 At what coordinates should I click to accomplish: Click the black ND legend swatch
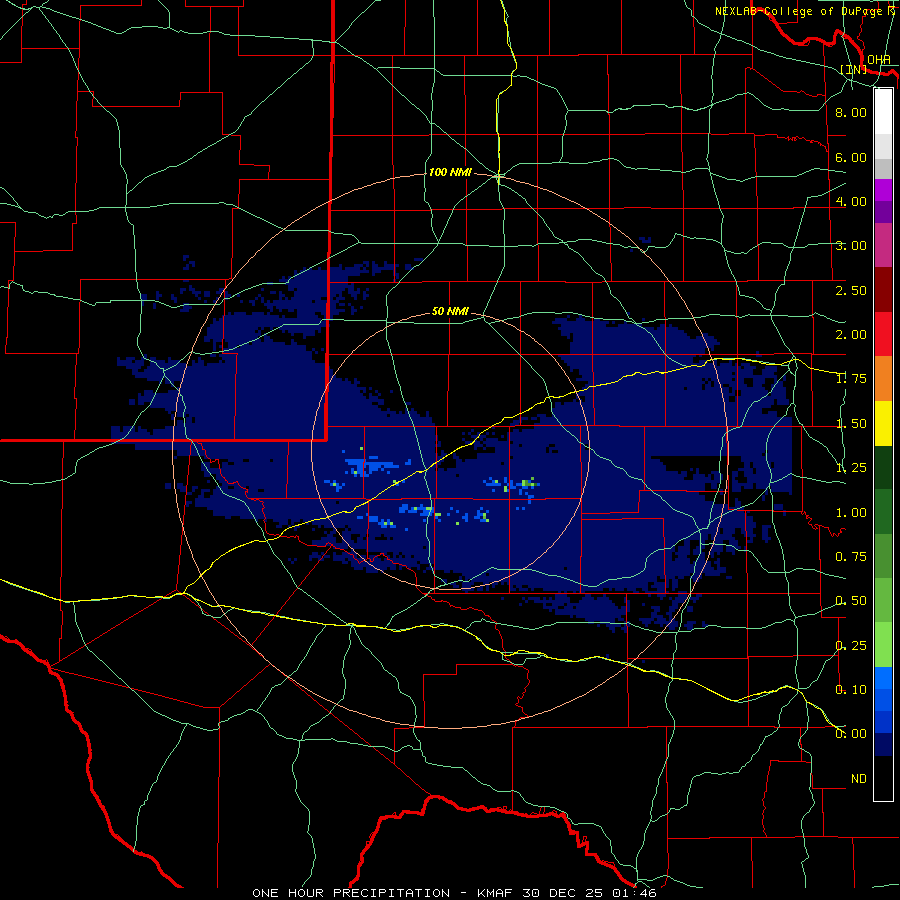click(x=883, y=778)
